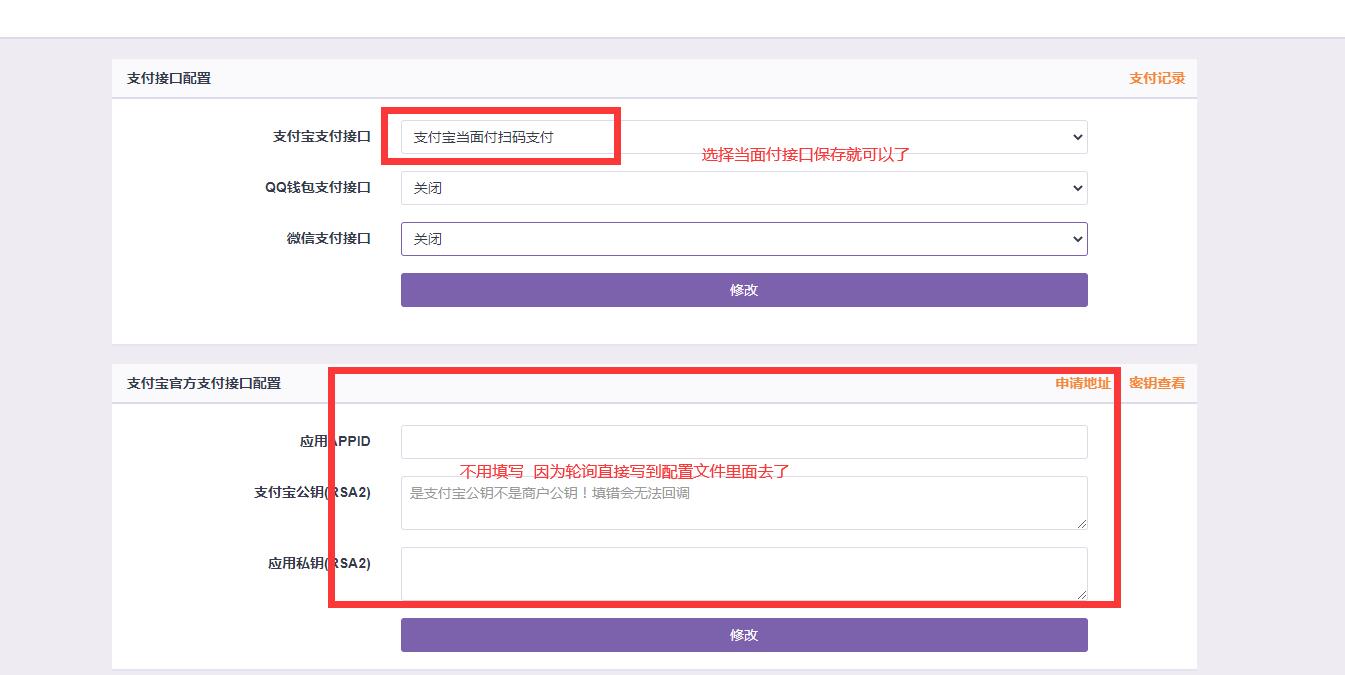Click the 支付宝公钥(RSA2) label

[313, 493]
